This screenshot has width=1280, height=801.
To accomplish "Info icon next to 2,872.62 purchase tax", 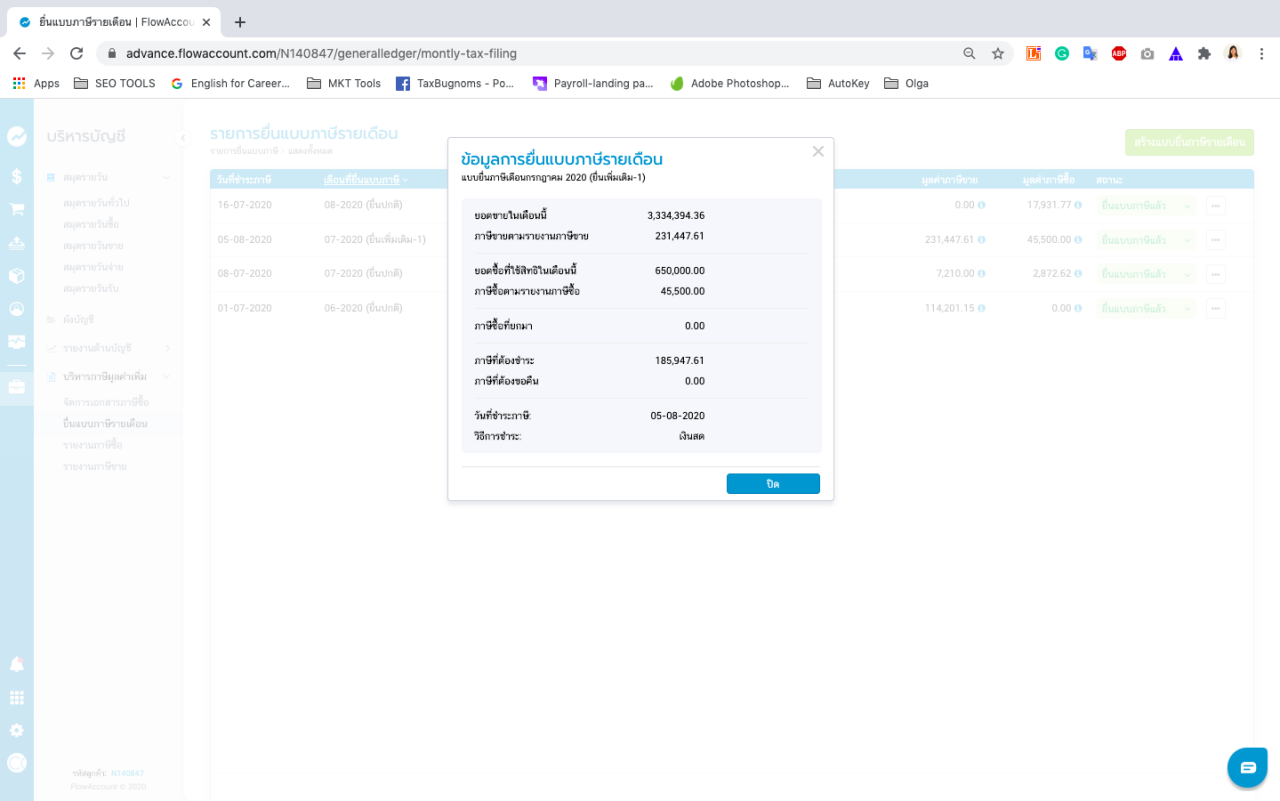I will (x=1078, y=274).
